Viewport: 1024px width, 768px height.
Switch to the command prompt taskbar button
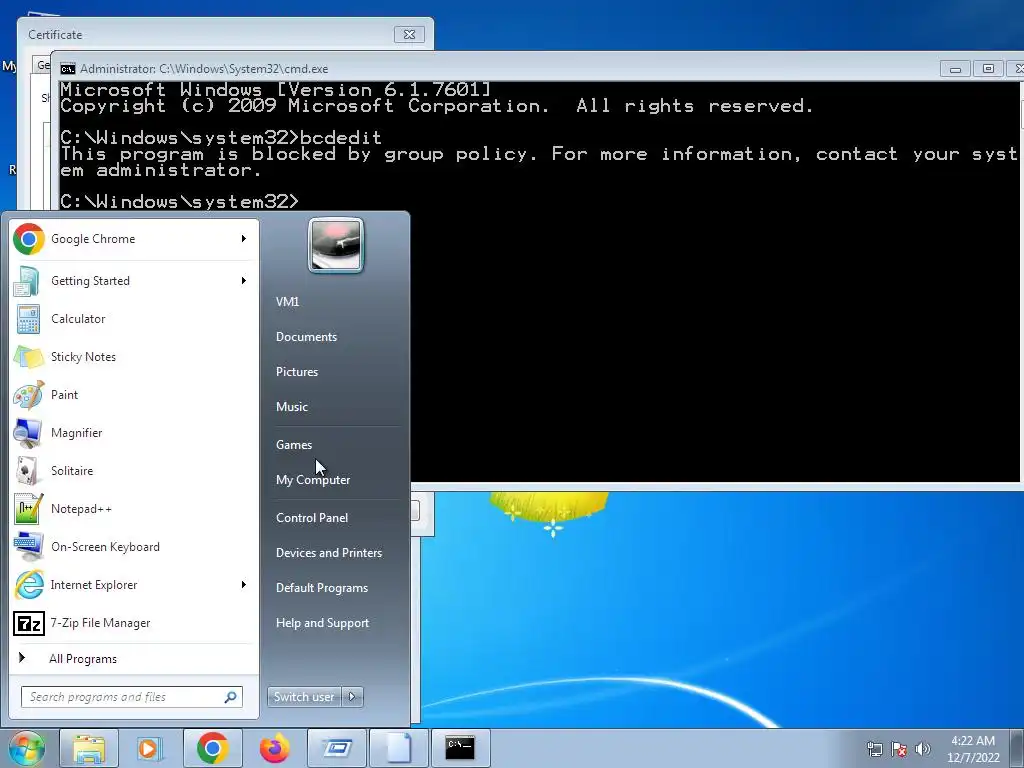coord(460,748)
